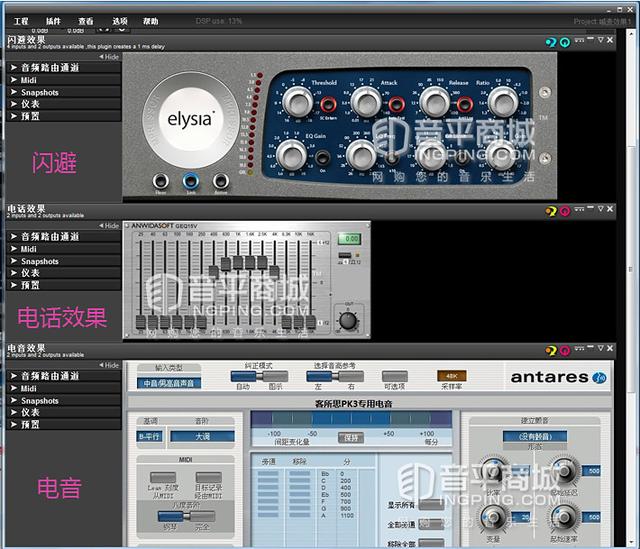Toggle the 选择音高参考 左/右 switch
Image resolution: width=640 pixels, height=549 pixels.
[x=335, y=376]
